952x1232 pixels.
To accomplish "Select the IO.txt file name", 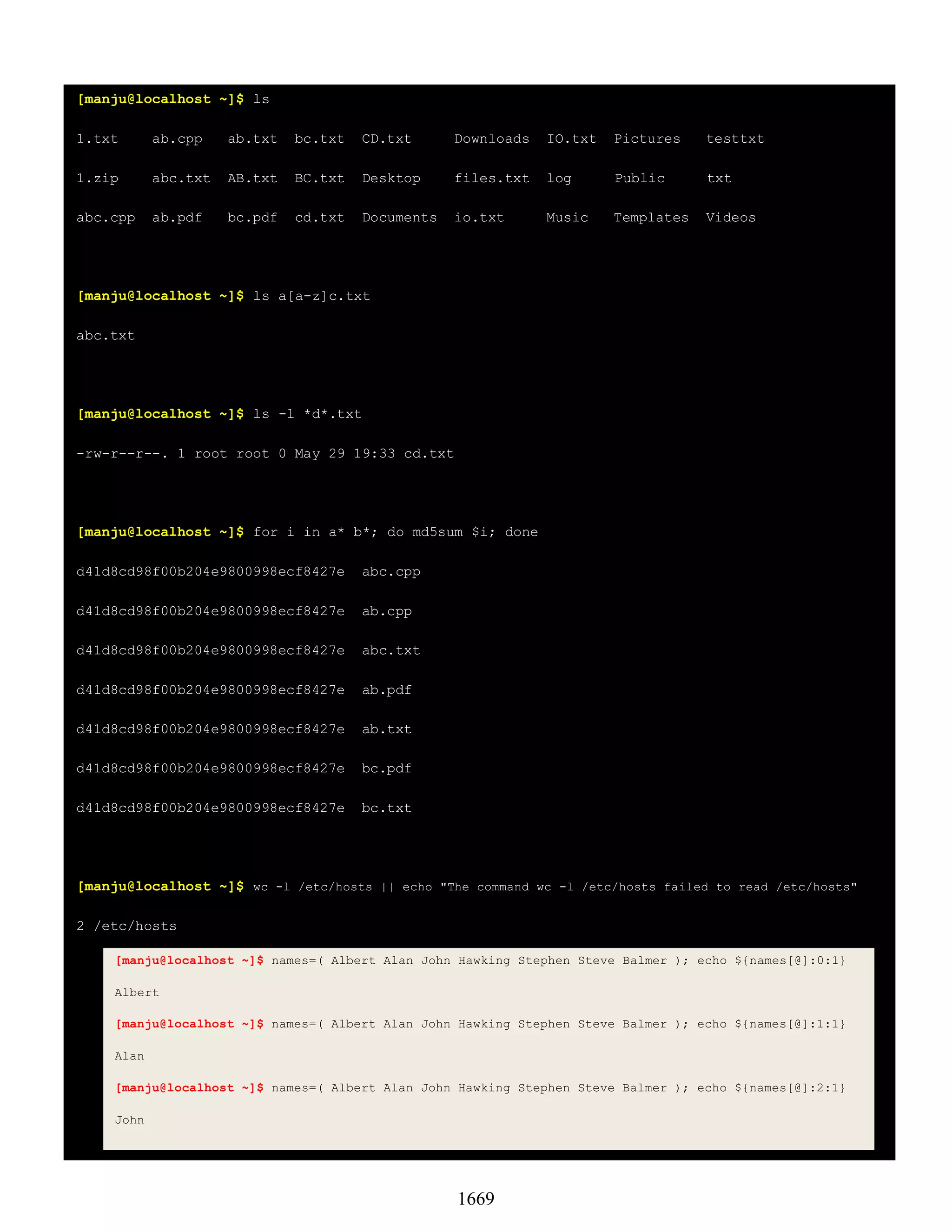I will [571, 139].
